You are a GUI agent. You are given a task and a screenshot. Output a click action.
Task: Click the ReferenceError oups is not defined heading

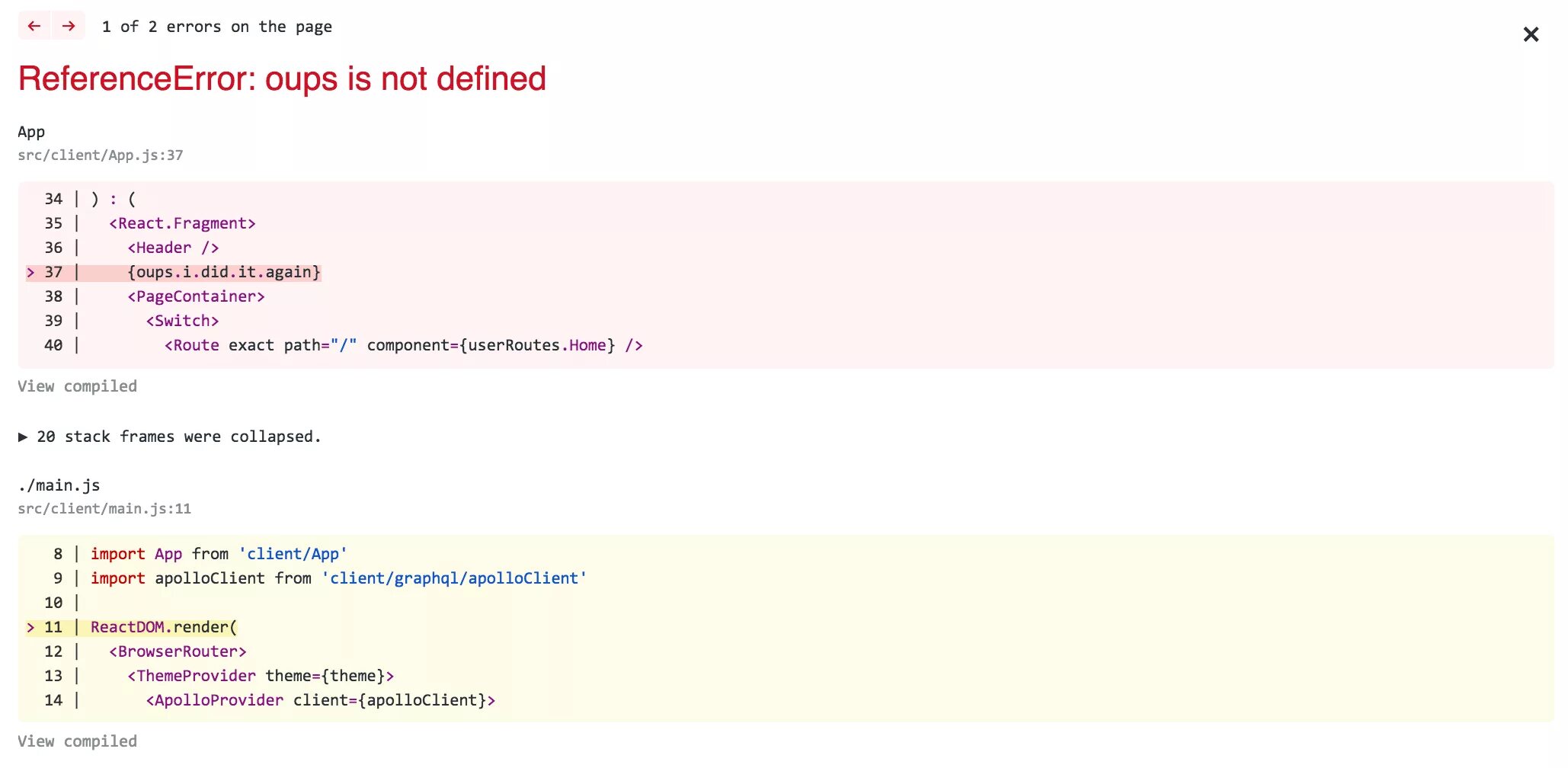(282, 79)
